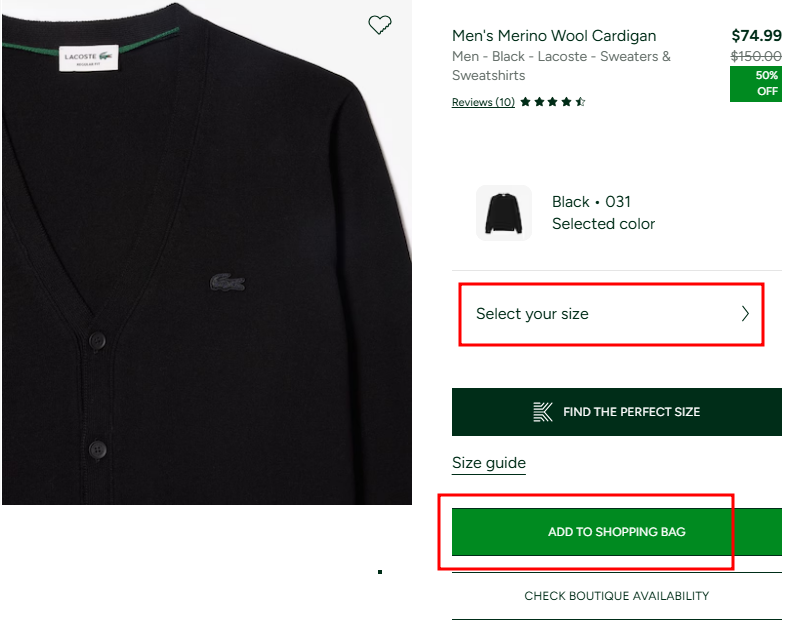Screen dimensions: 791x636
Task: Click the Add to Shopping Bag button
Action: [x=616, y=532]
